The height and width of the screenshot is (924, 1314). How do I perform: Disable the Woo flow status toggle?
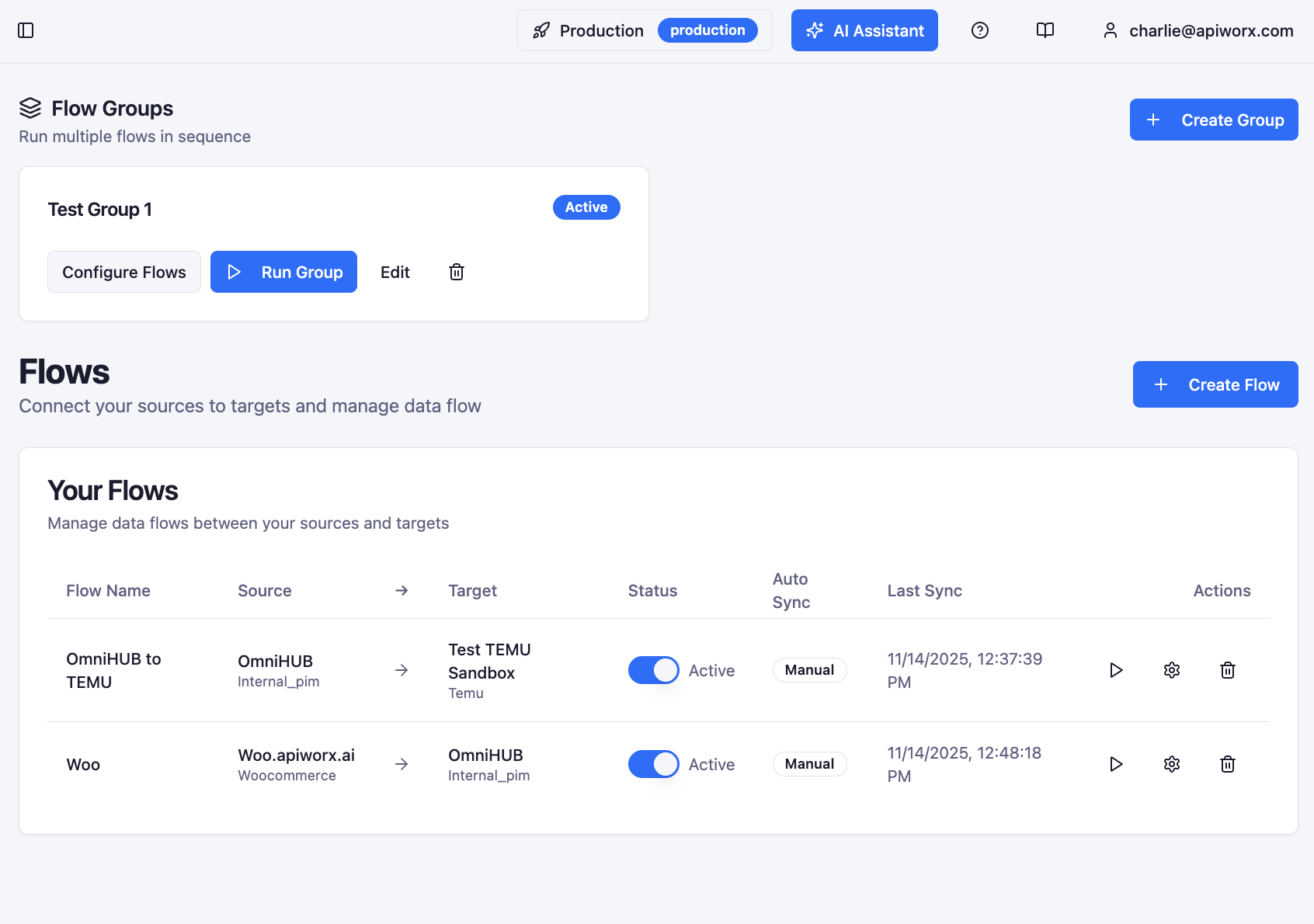tap(653, 764)
